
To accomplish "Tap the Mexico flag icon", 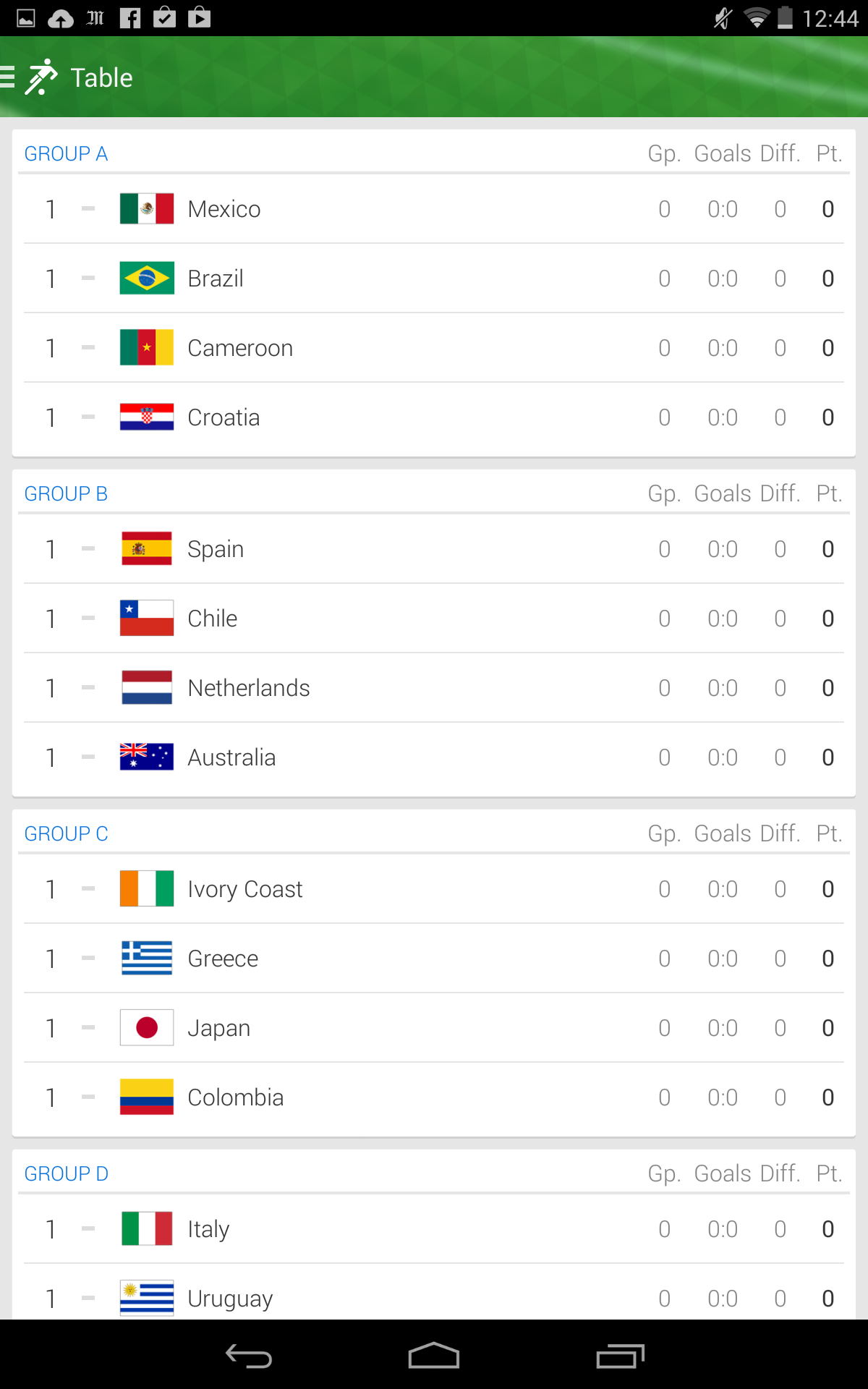I will pos(147,209).
